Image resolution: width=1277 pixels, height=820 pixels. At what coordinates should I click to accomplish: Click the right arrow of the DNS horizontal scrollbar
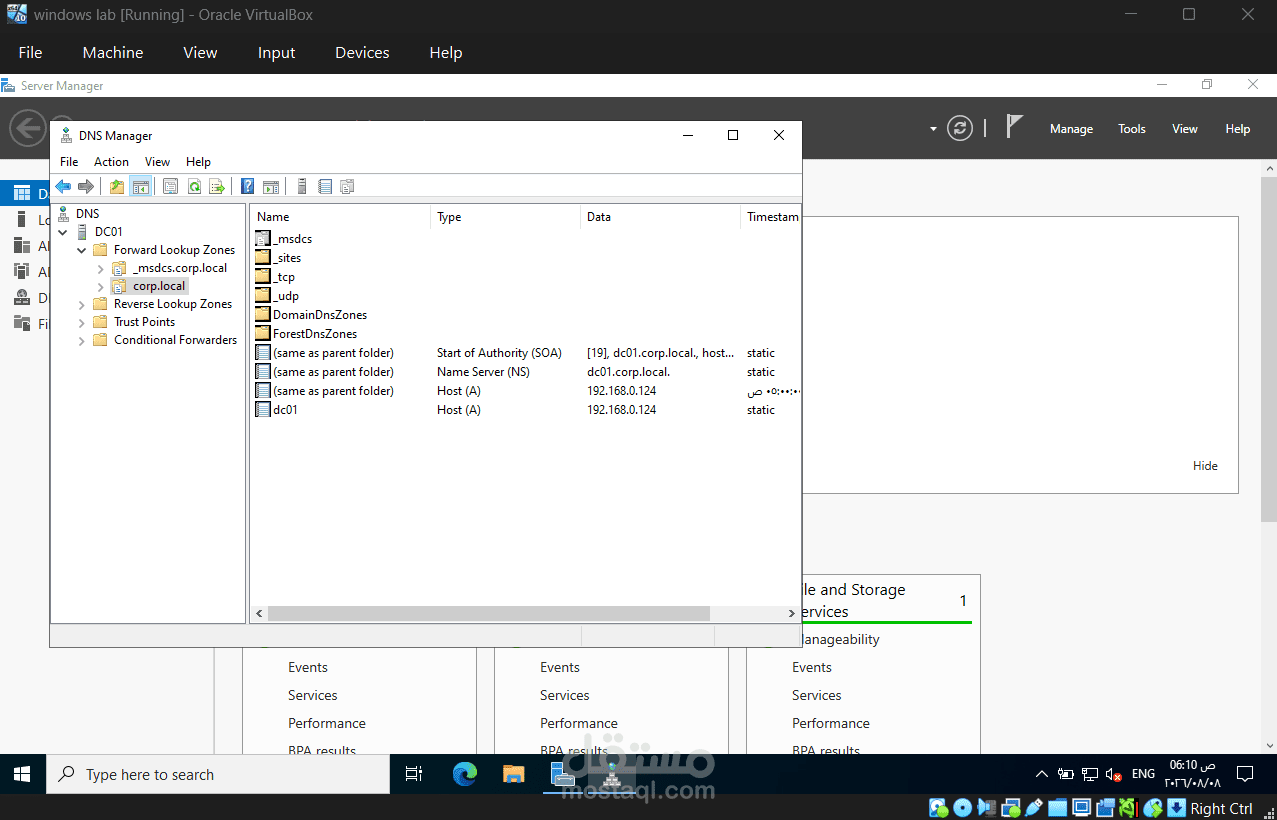(792, 613)
